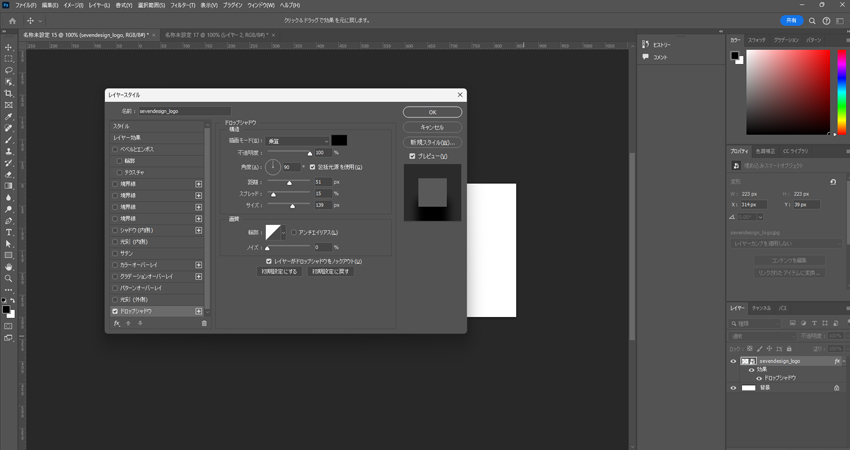Screen dimensions: 850x450
Task: Enable the カラーオーバーレイ checkbox
Action: [115, 265]
